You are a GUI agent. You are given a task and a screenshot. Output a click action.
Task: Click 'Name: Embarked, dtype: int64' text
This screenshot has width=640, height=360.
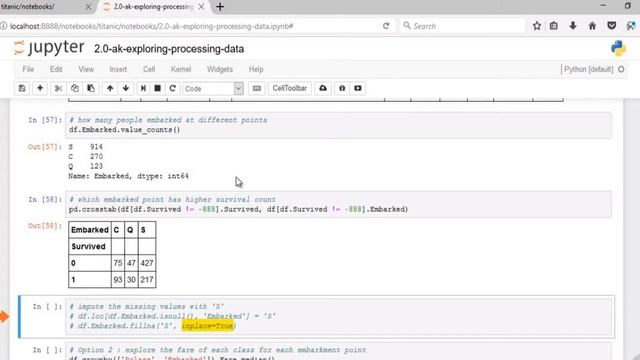click(128, 176)
